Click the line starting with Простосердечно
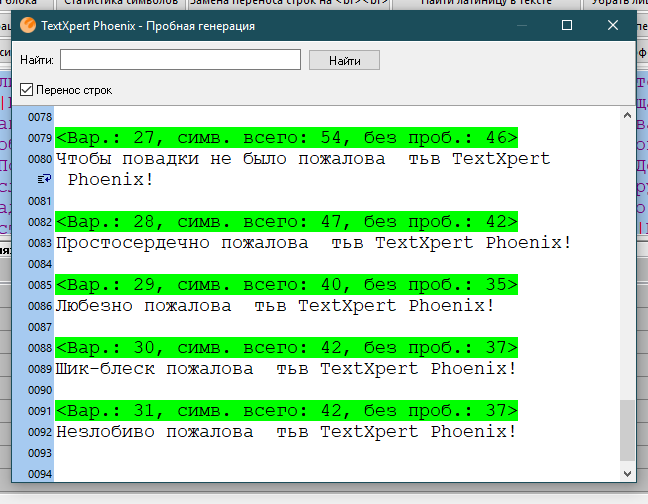This screenshot has height=504, width=648. pos(314,242)
